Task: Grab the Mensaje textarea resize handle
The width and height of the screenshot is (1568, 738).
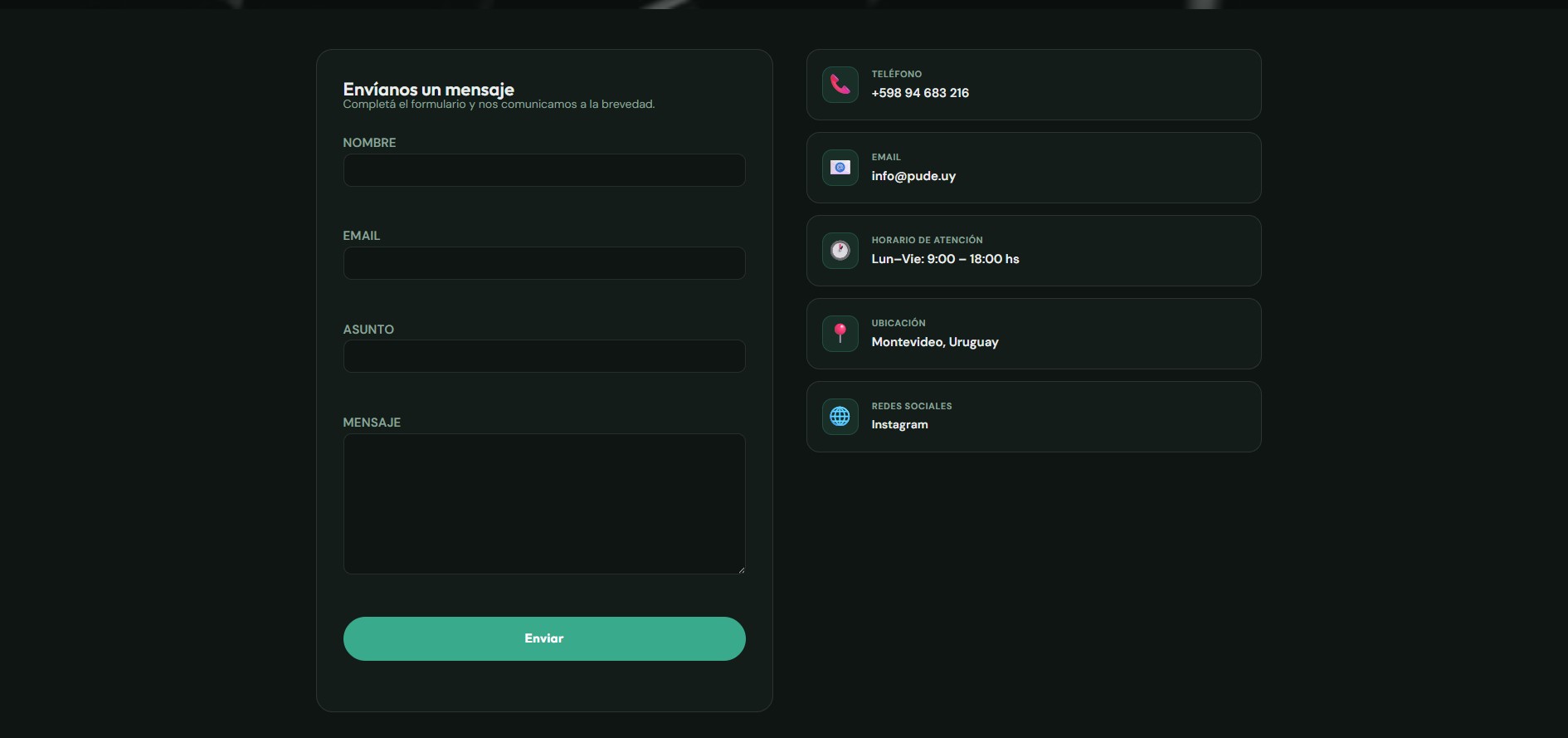Action: pos(741,569)
